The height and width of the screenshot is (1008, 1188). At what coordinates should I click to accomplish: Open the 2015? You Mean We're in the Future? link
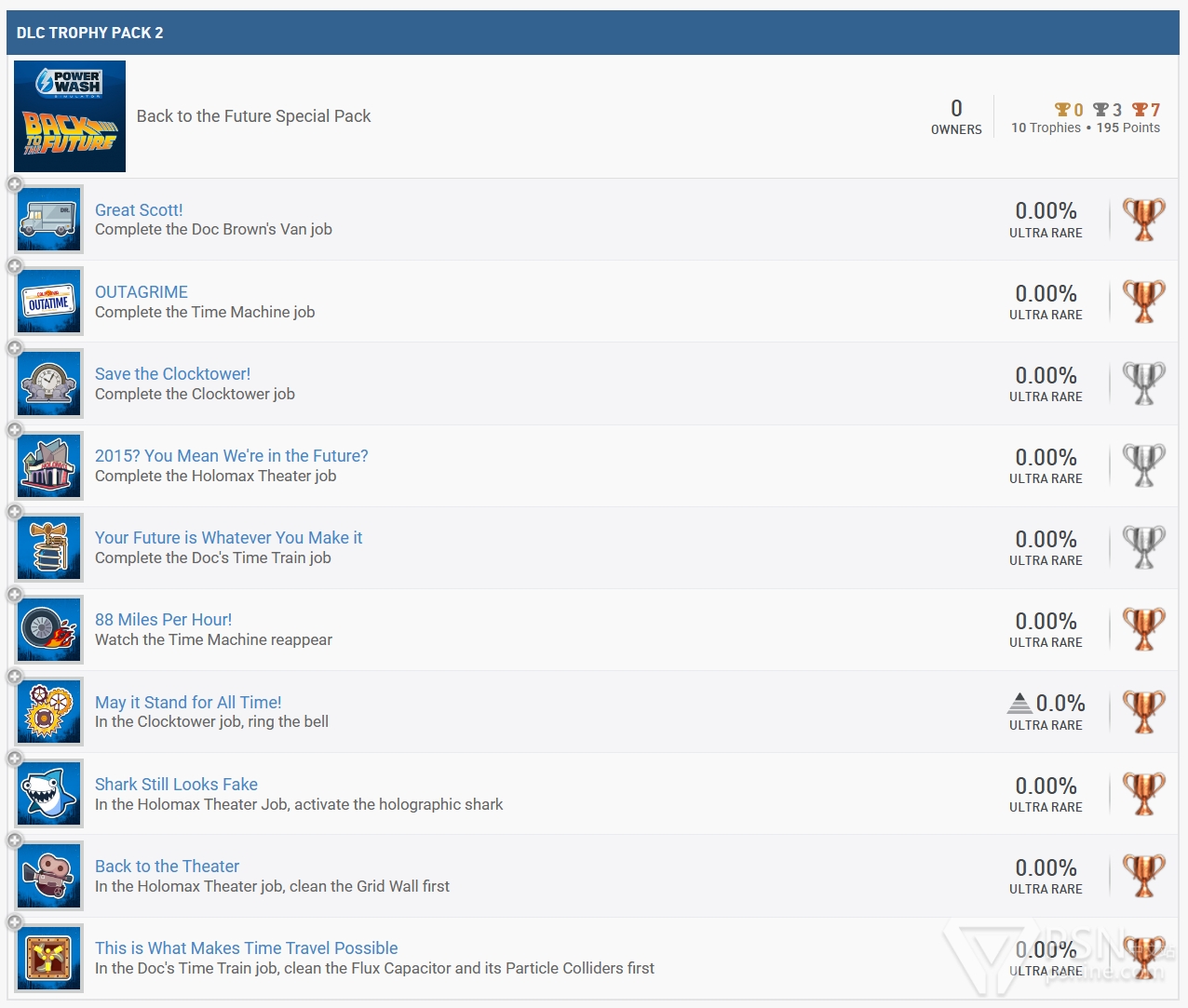pyautogui.click(x=232, y=456)
